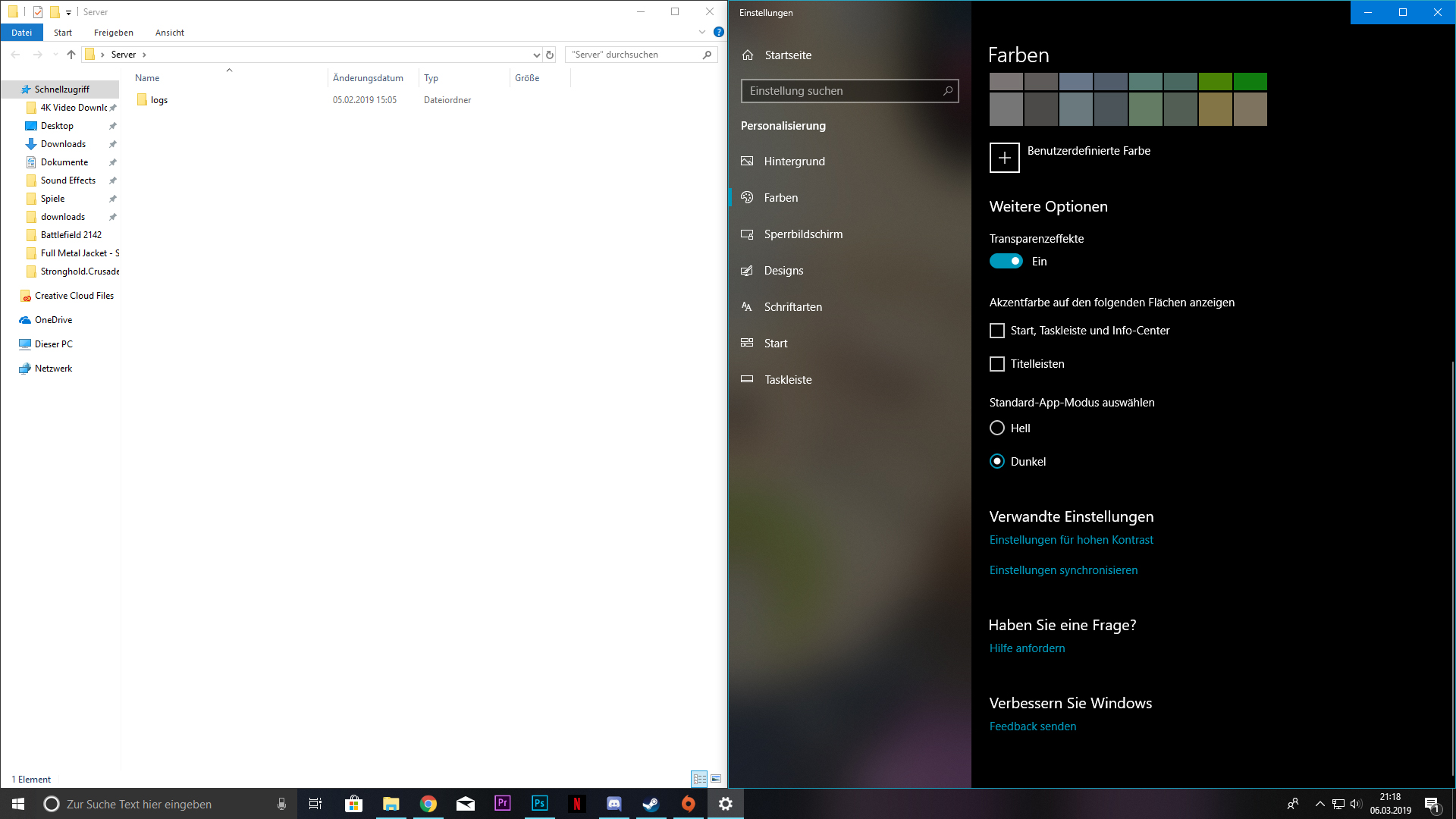Go to Schriftarten settings
The image size is (1456, 819).
point(792,307)
